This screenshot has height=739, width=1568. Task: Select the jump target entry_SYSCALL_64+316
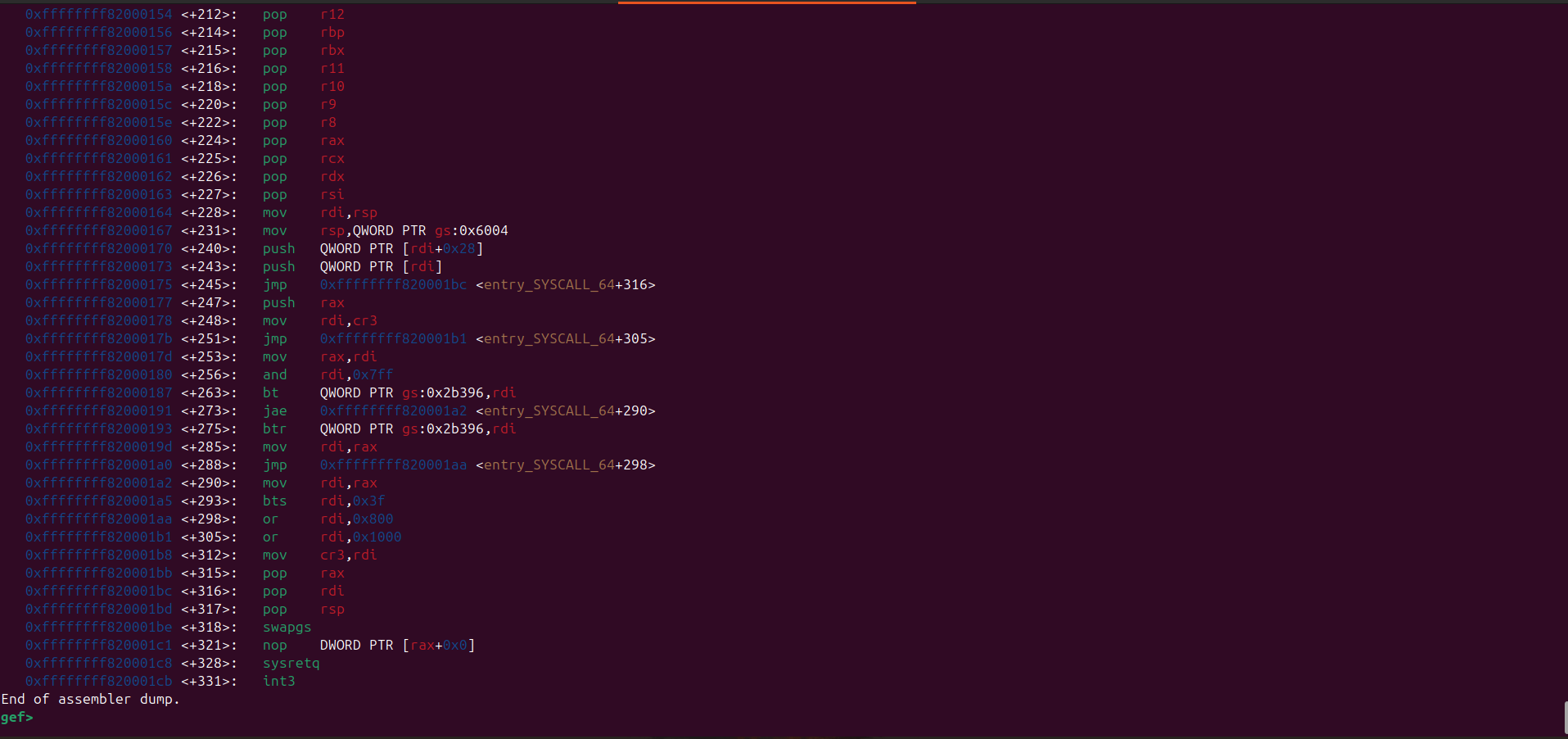(567, 284)
